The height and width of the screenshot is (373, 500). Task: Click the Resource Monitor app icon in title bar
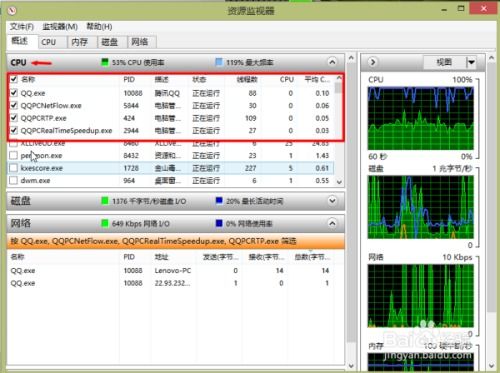coord(12,11)
